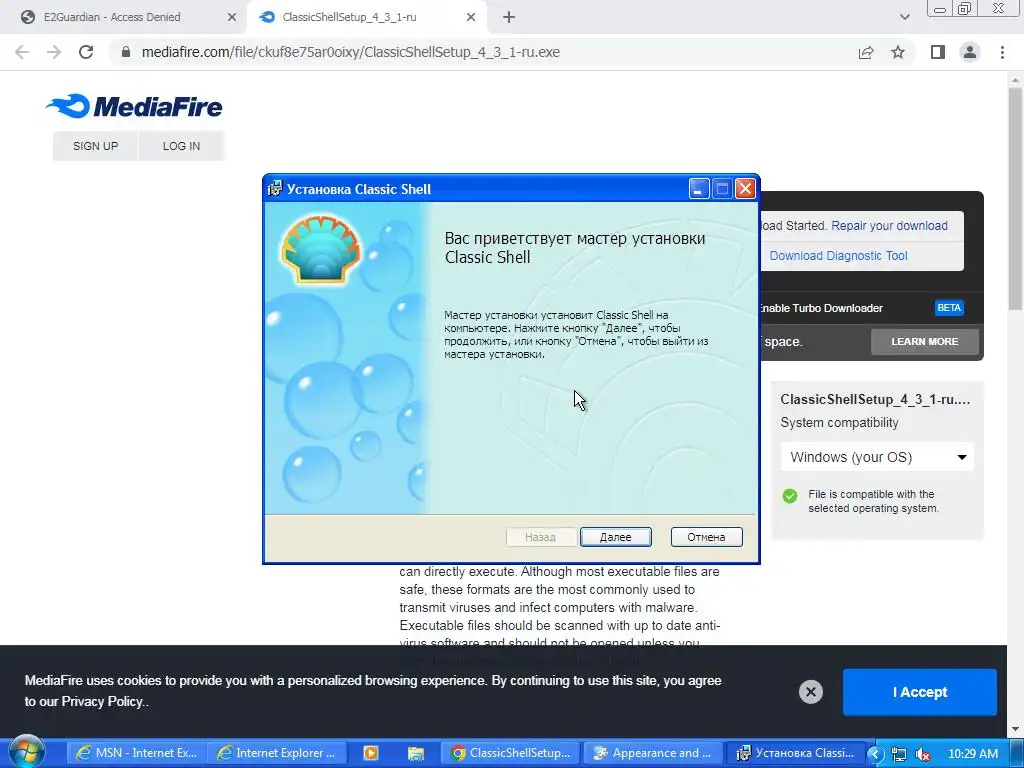1024x768 pixels.
Task: Reload the MediaFire page
Action: [x=86, y=52]
